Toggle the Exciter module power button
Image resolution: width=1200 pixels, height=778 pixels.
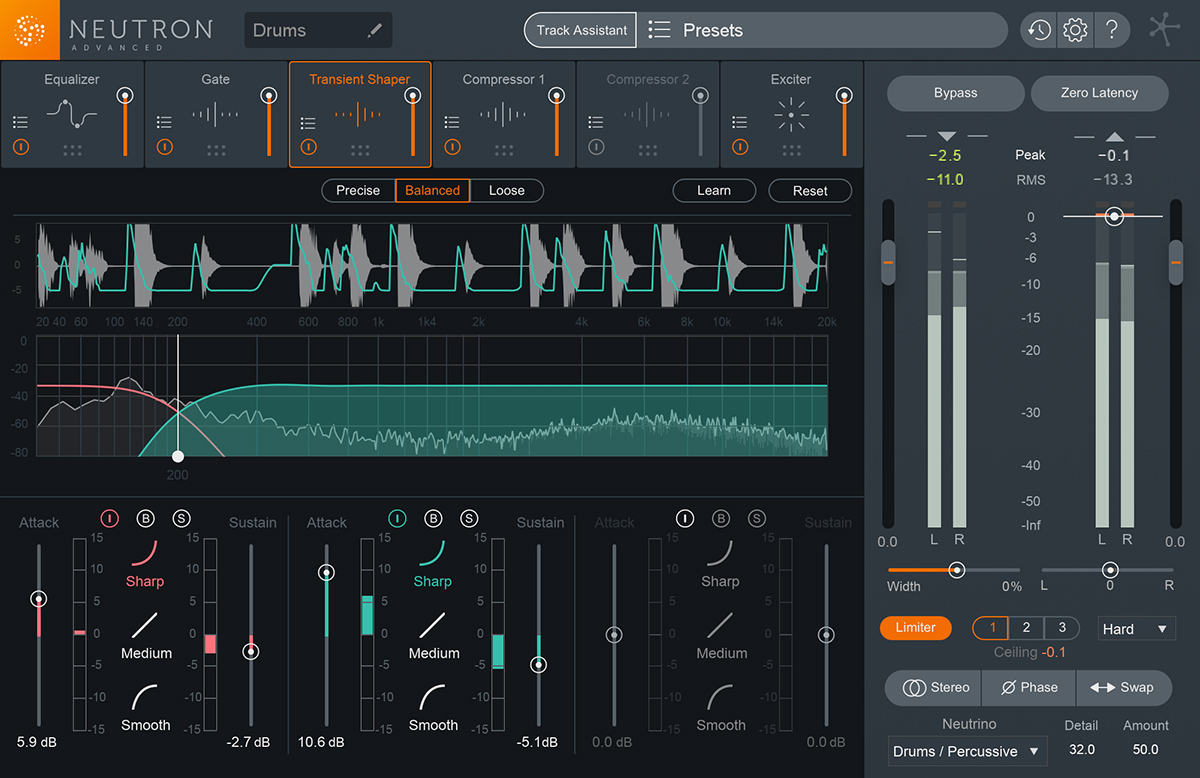coord(741,147)
